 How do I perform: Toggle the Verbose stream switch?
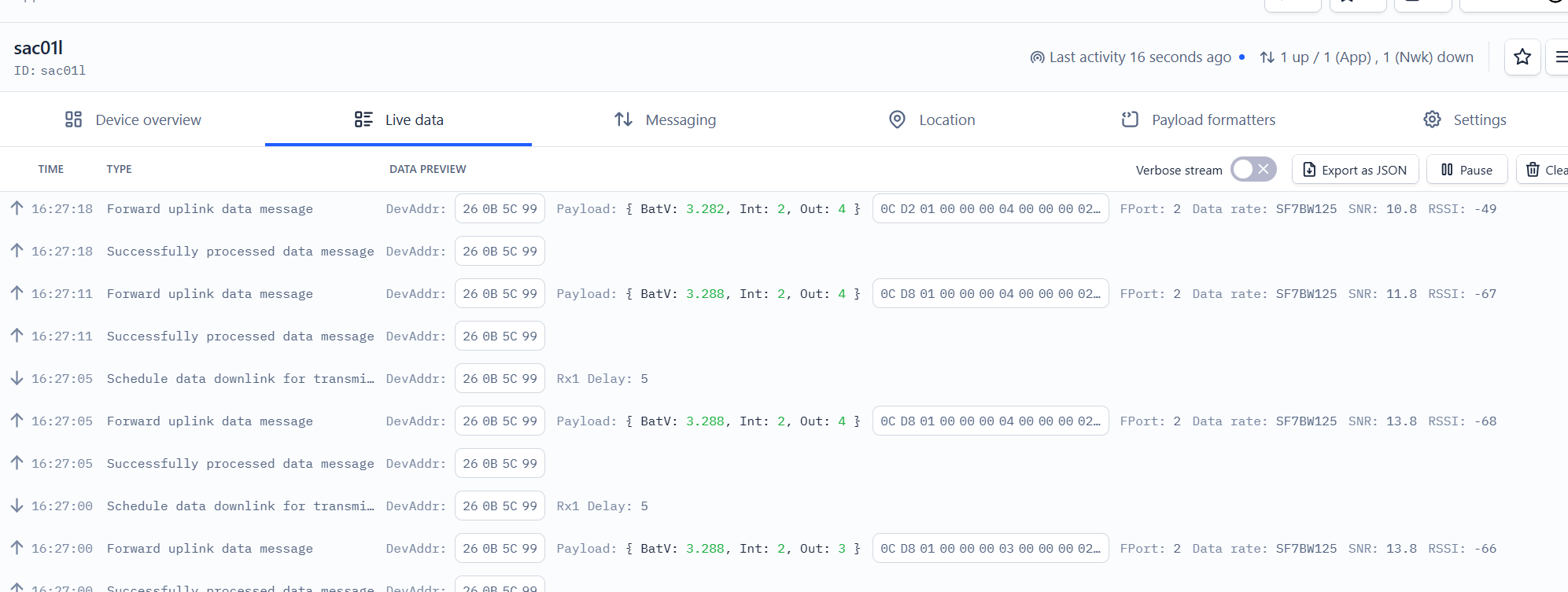click(x=1253, y=169)
